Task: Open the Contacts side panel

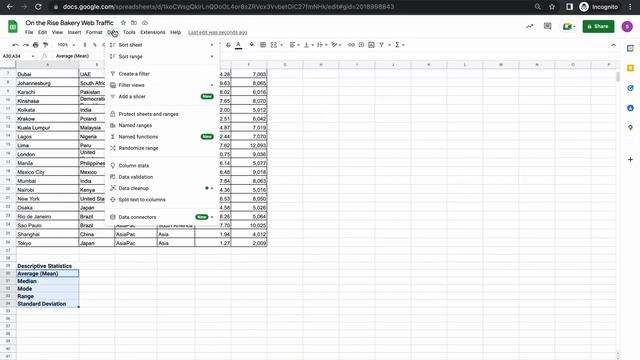Action: pyautogui.click(x=630, y=108)
